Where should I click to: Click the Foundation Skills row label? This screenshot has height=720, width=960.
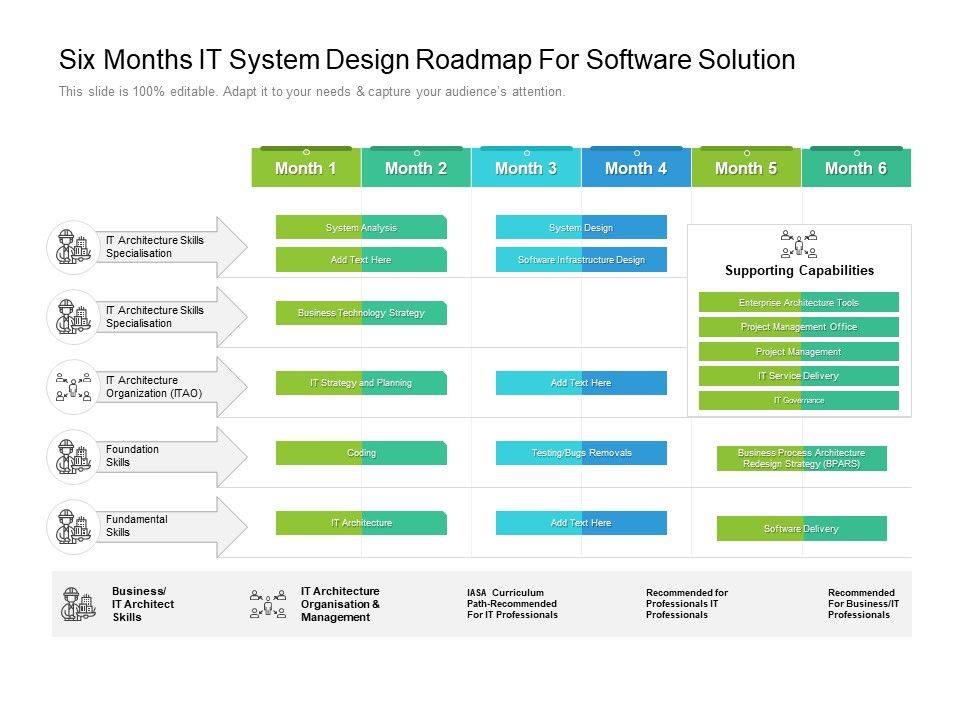coord(132,456)
